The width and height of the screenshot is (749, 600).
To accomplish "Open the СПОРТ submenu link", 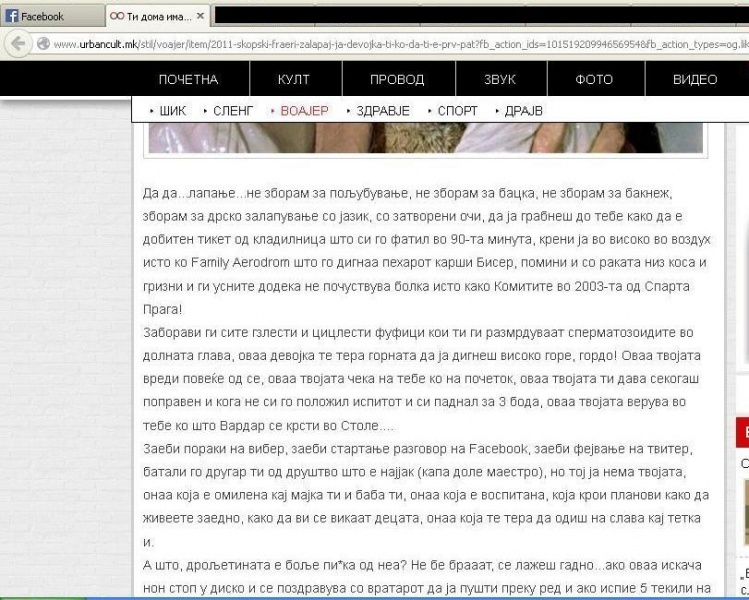I will pyautogui.click(x=457, y=111).
